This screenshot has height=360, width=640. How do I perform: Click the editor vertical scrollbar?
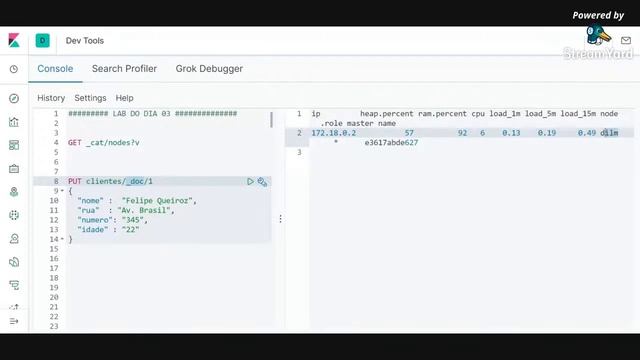(271, 120)
